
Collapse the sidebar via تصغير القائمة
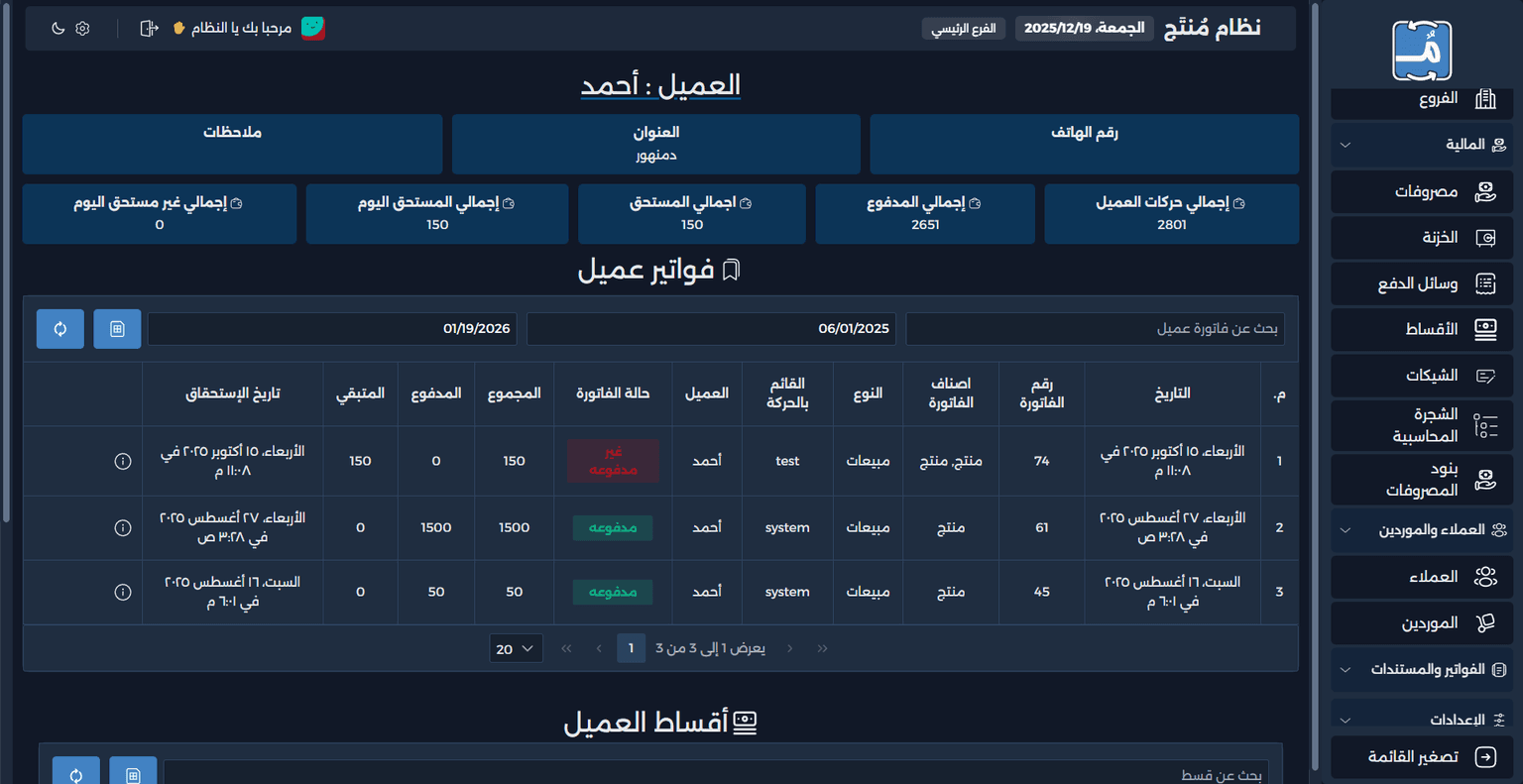point(1422,756)
